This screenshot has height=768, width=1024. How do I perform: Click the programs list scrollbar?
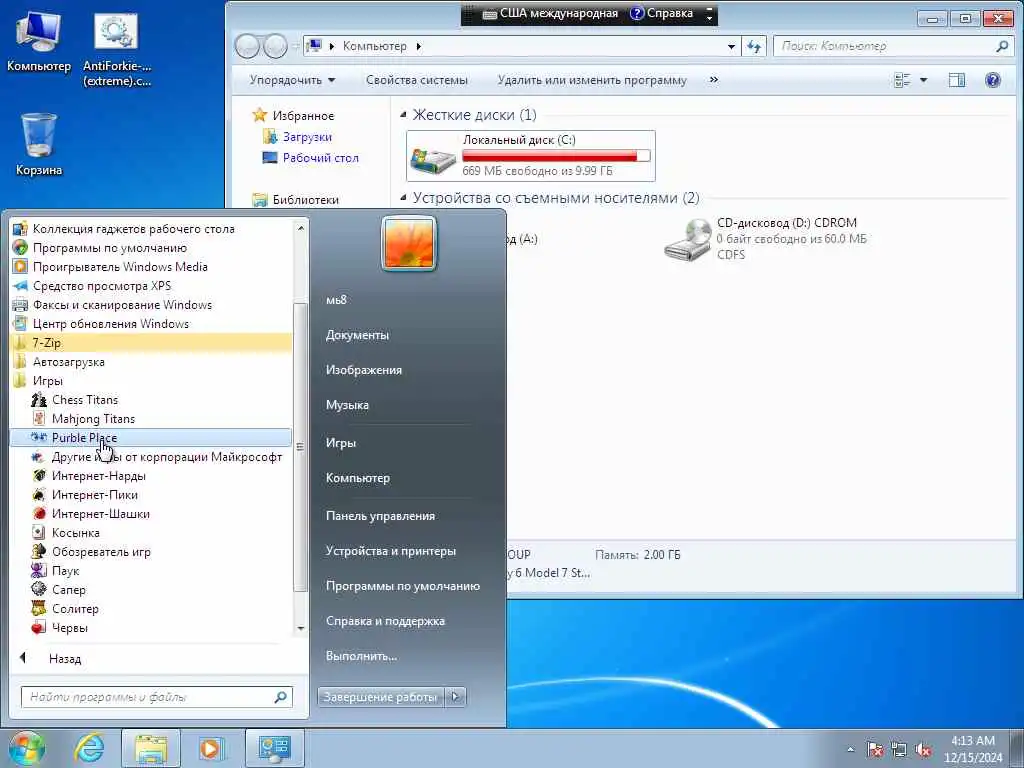[300, 447]
